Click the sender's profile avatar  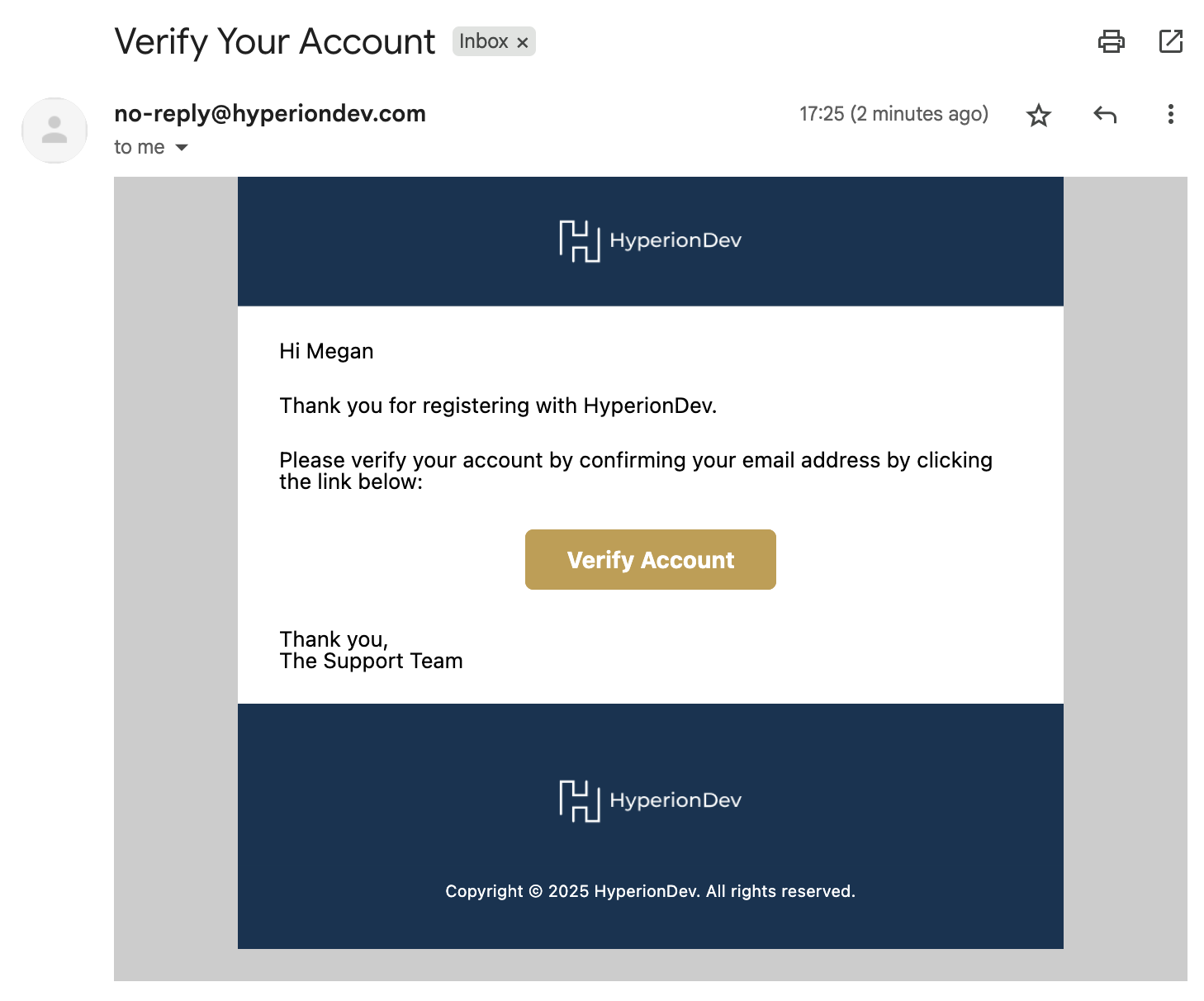coord(55,130)
